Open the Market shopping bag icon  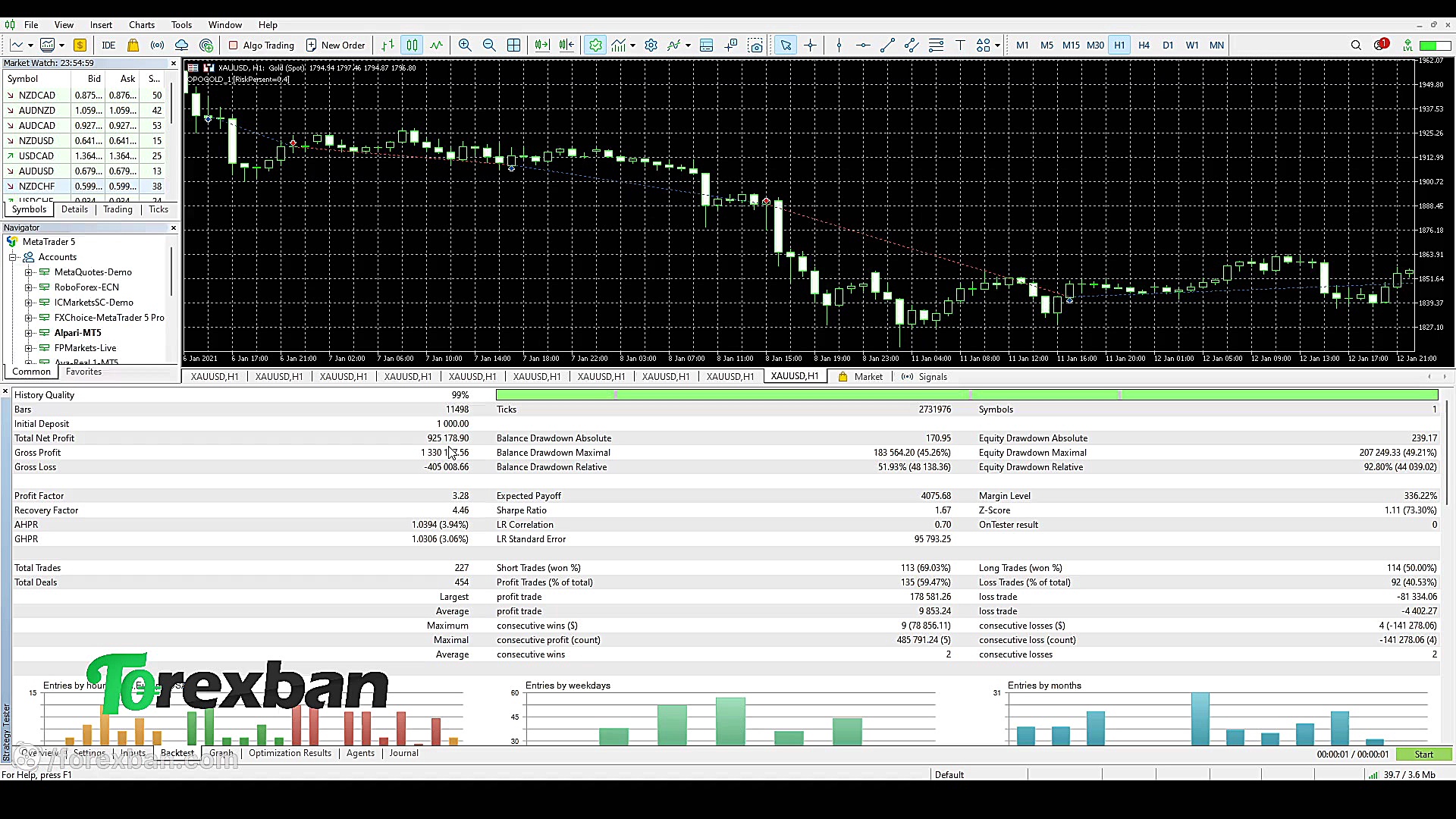click(133, 45)
